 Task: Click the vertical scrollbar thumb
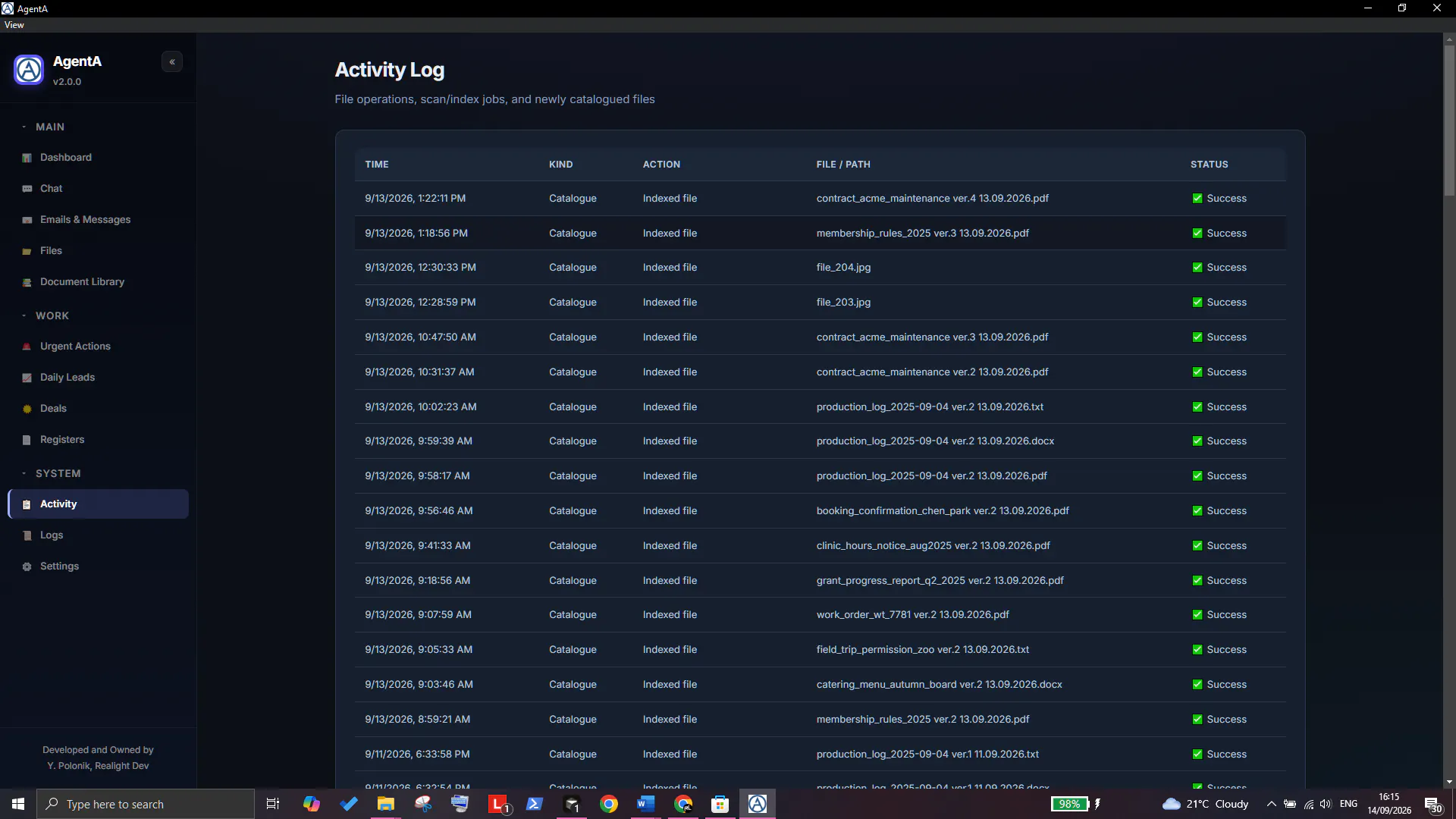point(1449,121)
